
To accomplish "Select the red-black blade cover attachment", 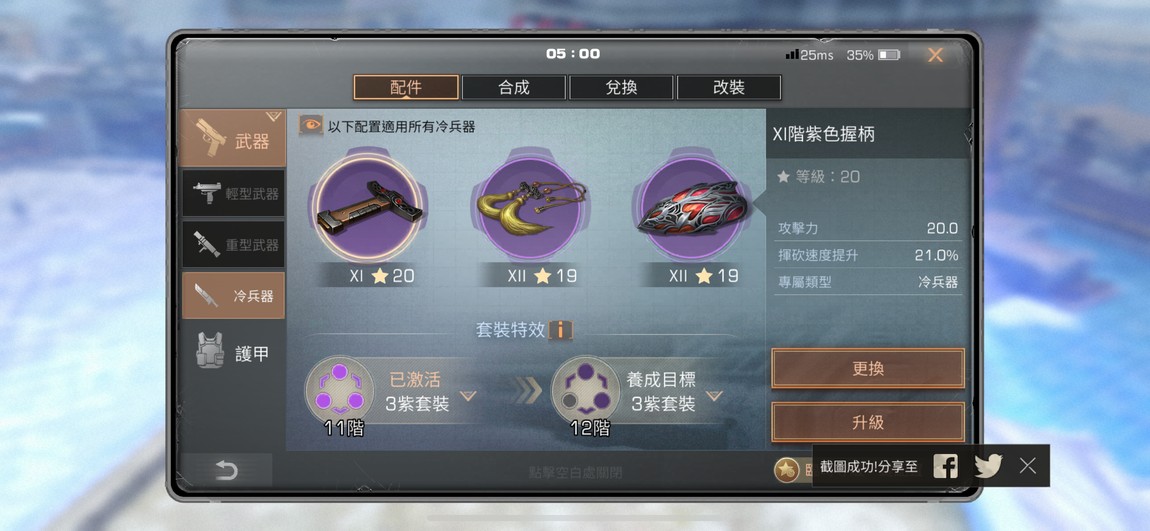I will 692,208.
